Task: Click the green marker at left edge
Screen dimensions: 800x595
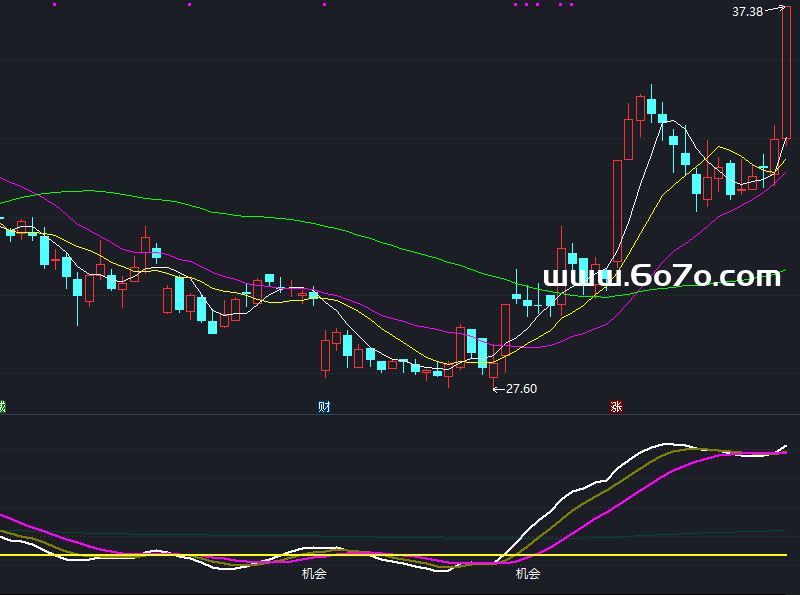Action: pyautogui.click(x=2, y=406)
